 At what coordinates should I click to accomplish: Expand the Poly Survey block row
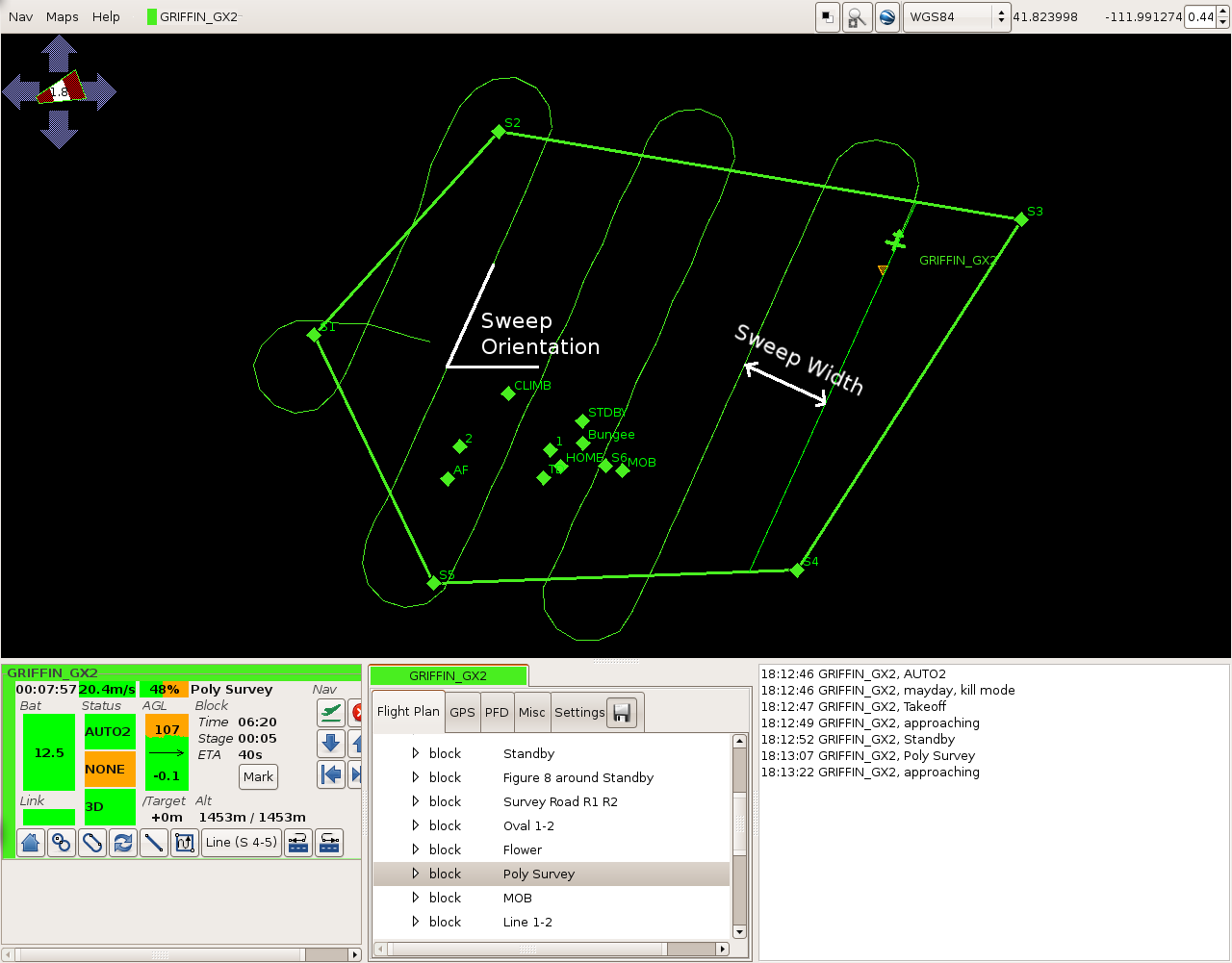416,874
